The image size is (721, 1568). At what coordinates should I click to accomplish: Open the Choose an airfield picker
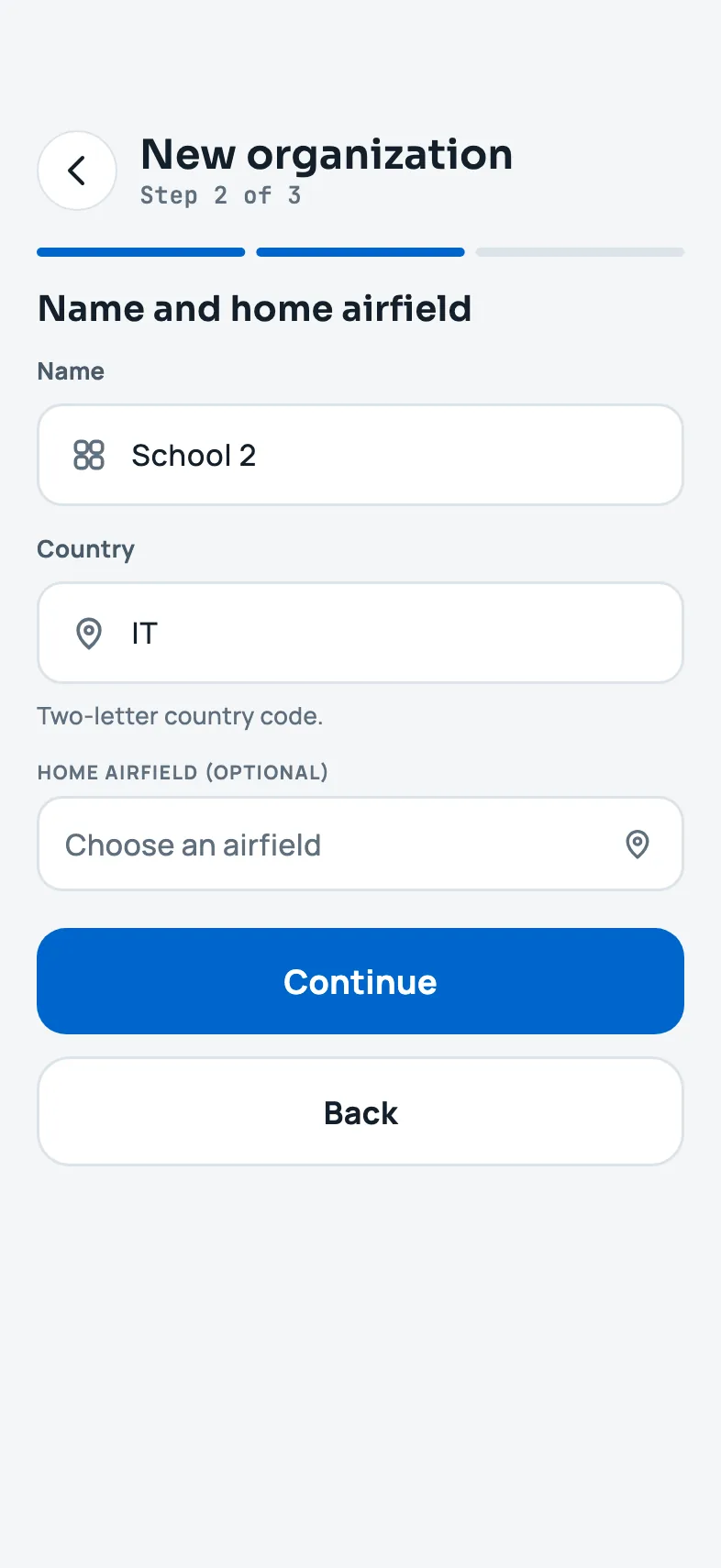coord(360,844)
